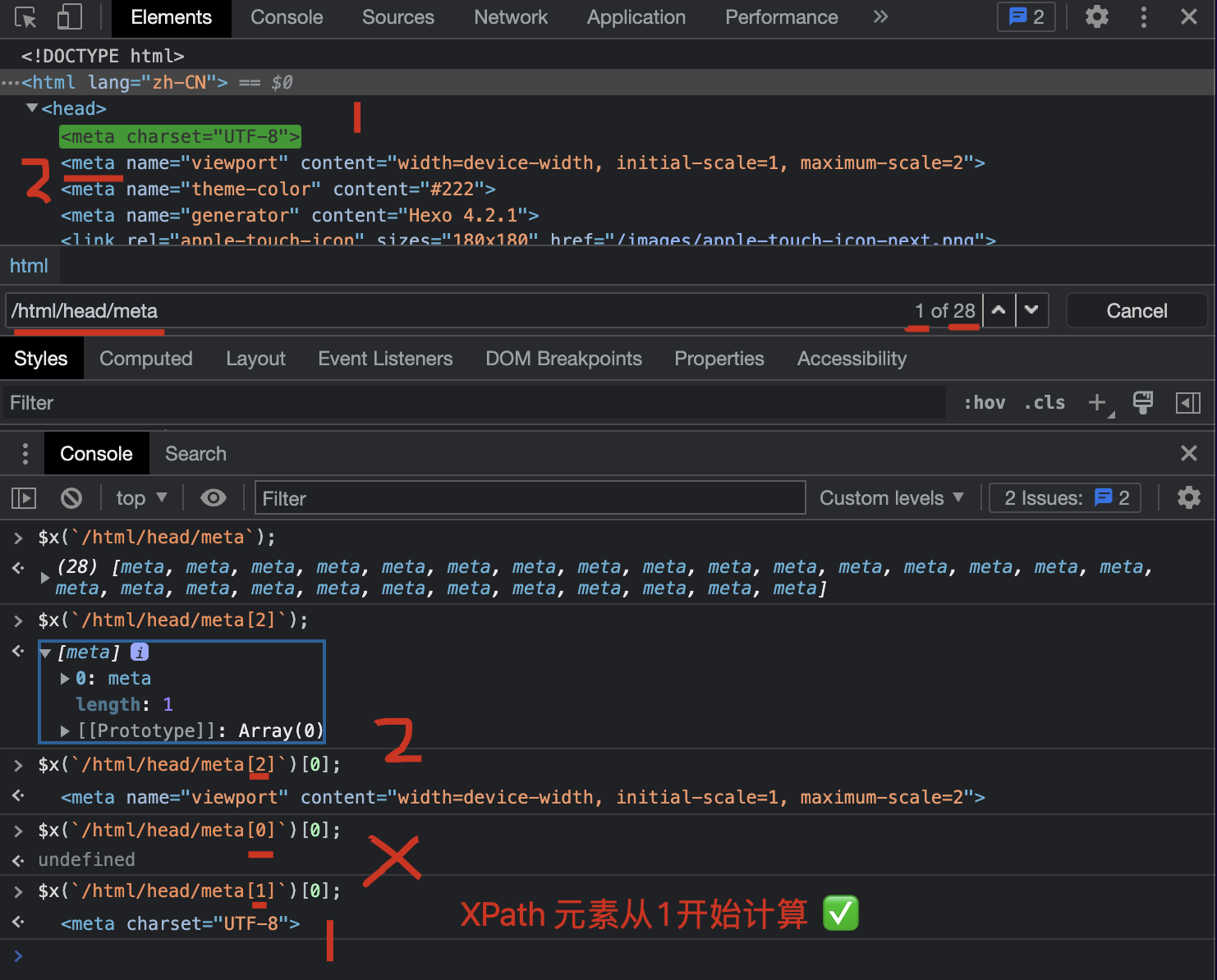Close the DevTools panel
Viewport: 1217px width, 980px height.
[x=1189, y=17]
